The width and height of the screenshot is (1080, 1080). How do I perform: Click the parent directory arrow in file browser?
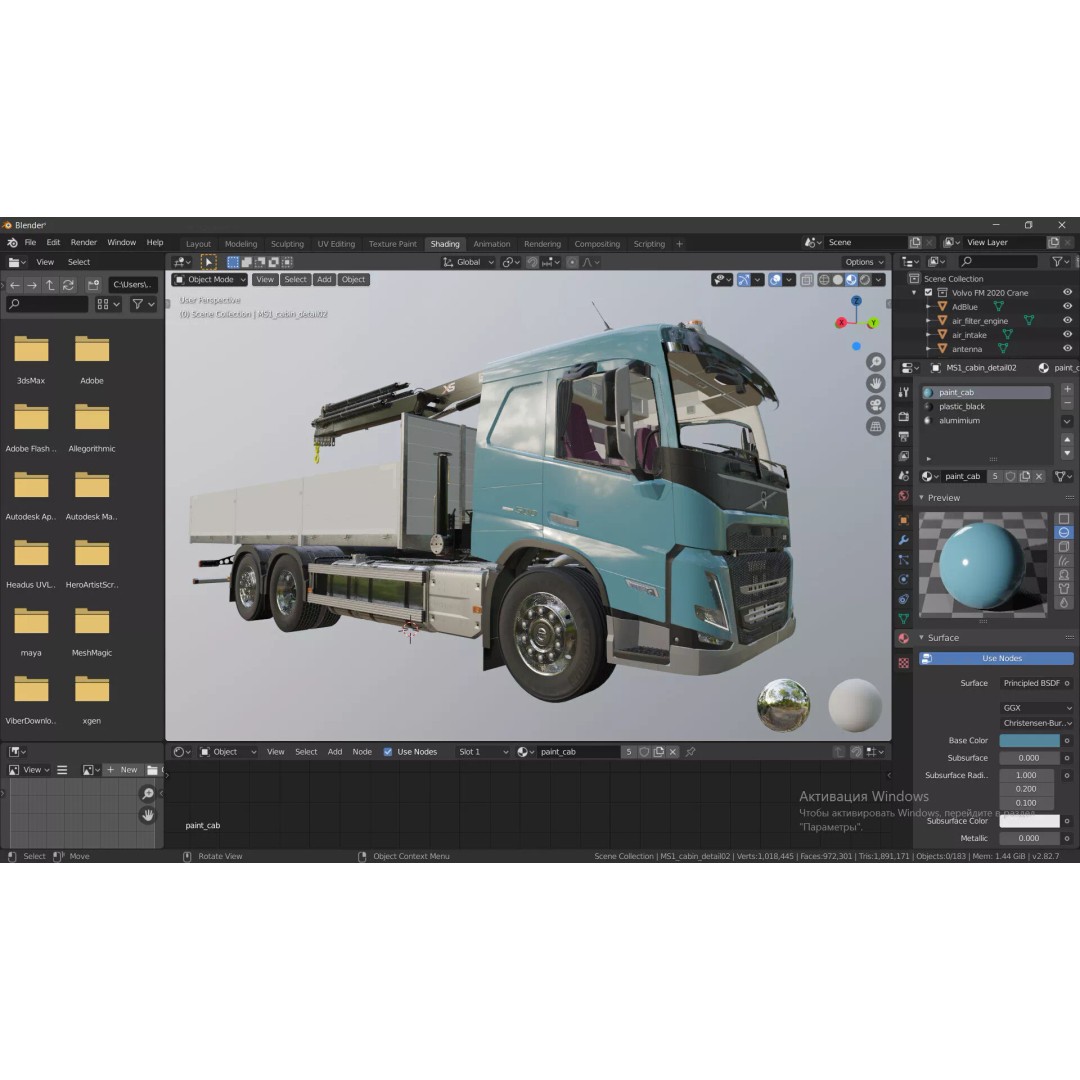tap(50, 284)
